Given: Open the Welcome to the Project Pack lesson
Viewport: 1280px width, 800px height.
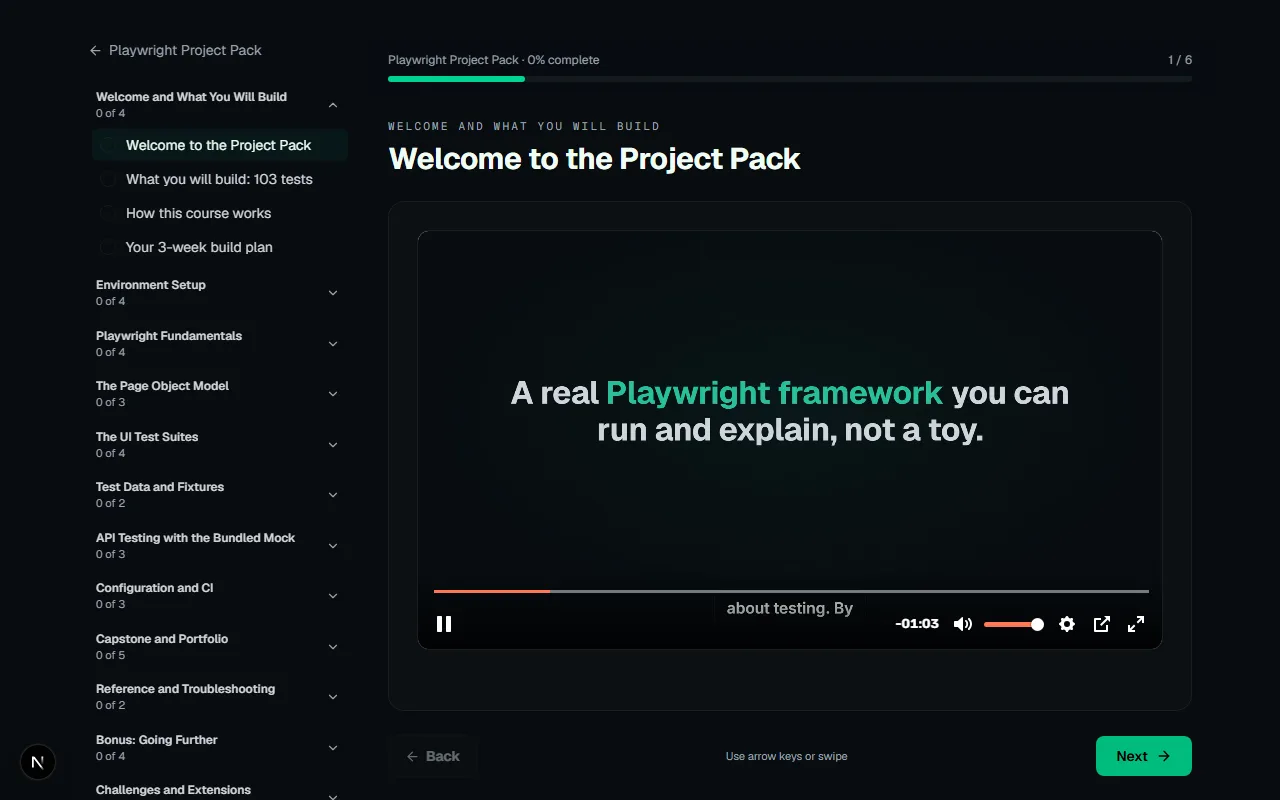Looking at the screenshot, I should click(x=218, y=145).
